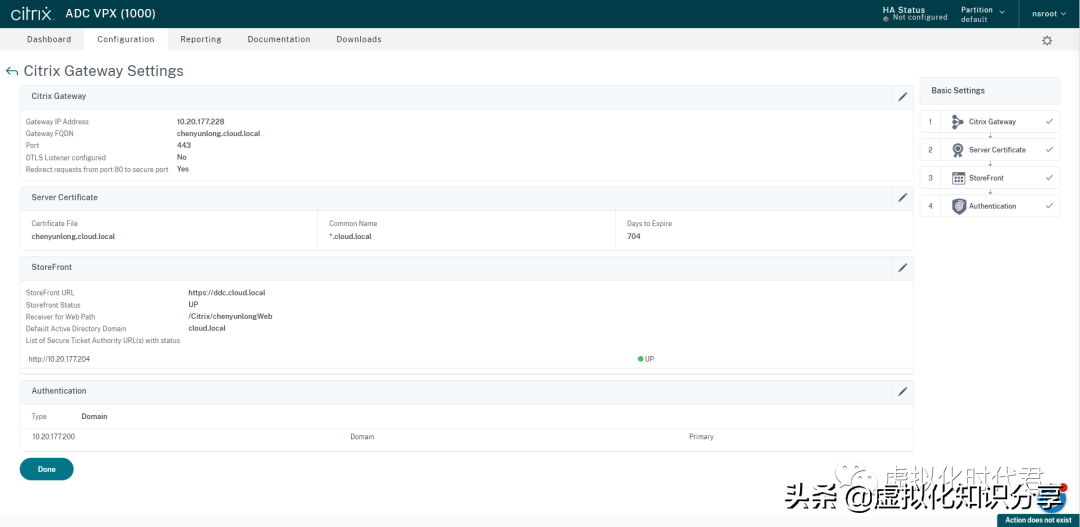Click the Primary label in authentication row
The width and height of the screenshot is (1080, 527).
coord(701,437)
